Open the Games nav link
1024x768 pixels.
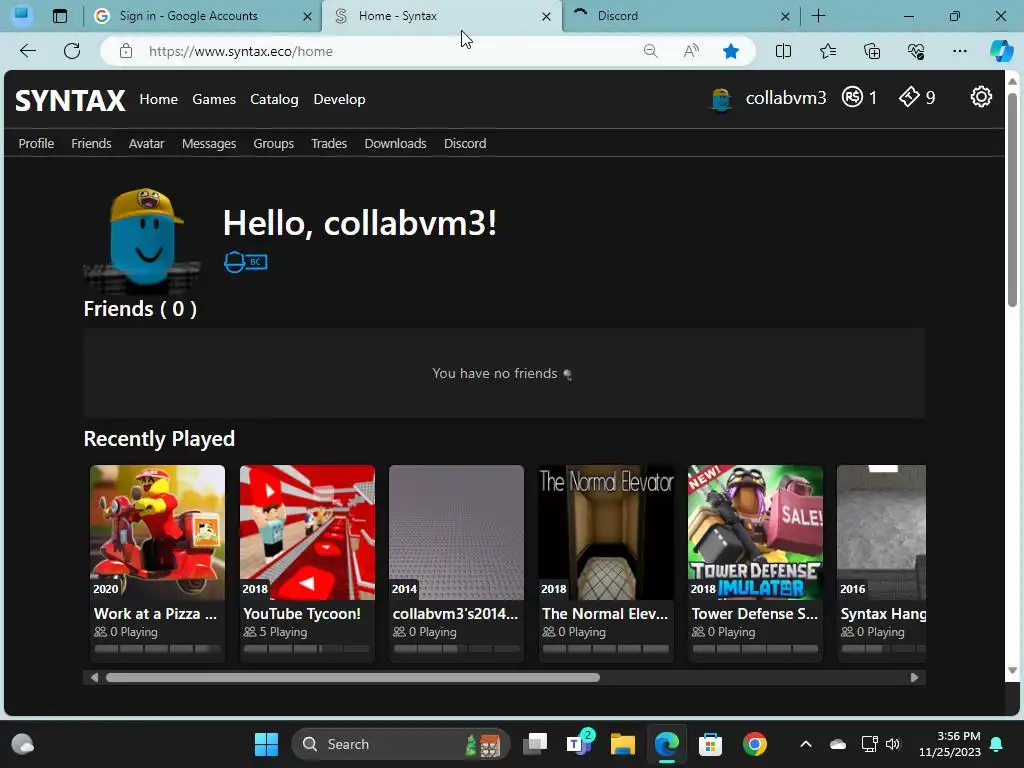point(214,99)
